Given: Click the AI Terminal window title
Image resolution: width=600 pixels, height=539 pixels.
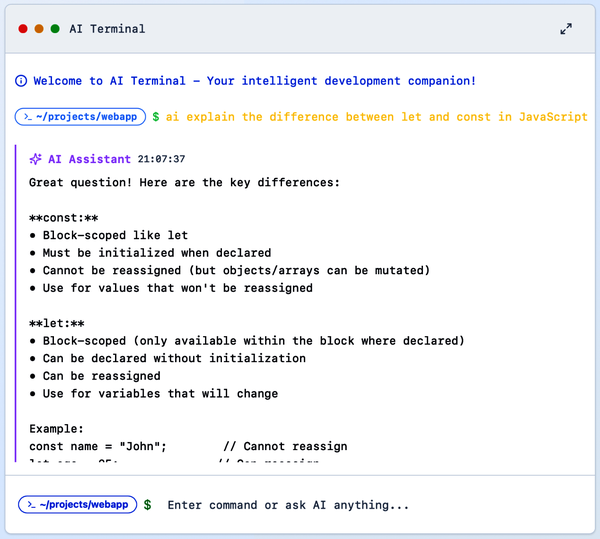Looking at the screenshot, I should point(107,29).
